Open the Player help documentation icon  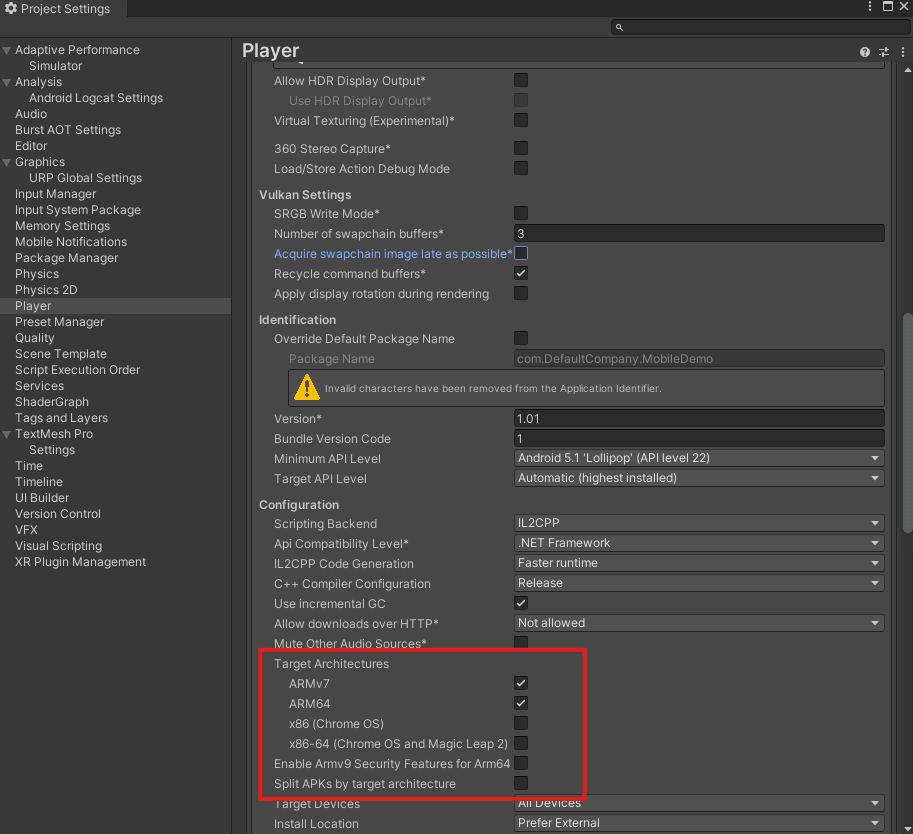coord(865,52)
